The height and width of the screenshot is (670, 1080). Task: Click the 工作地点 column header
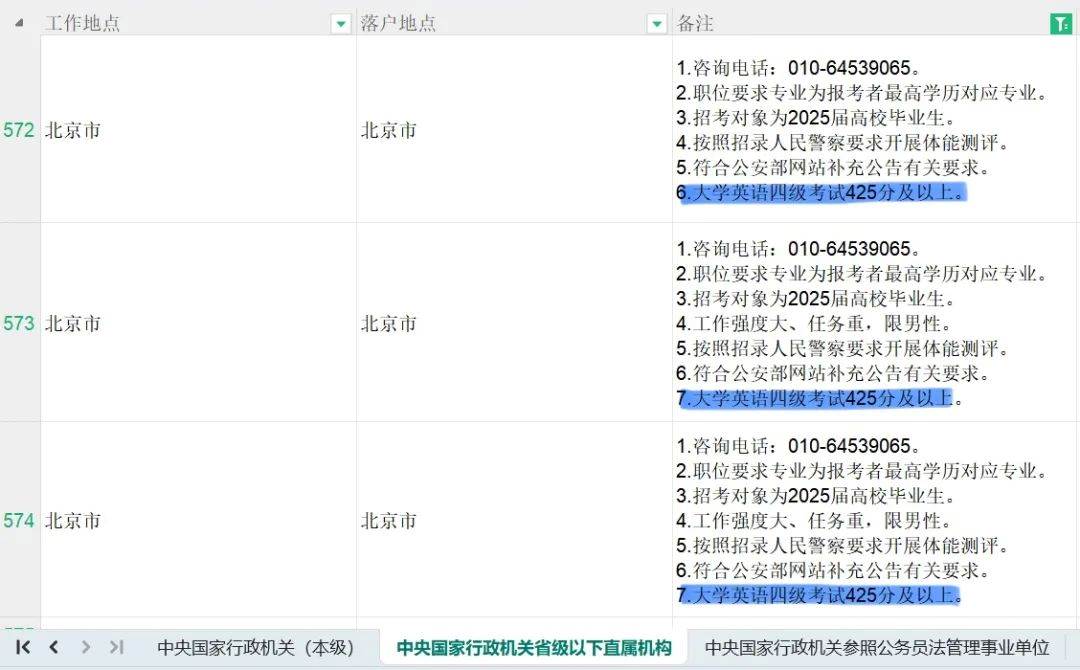pos(198,23)
